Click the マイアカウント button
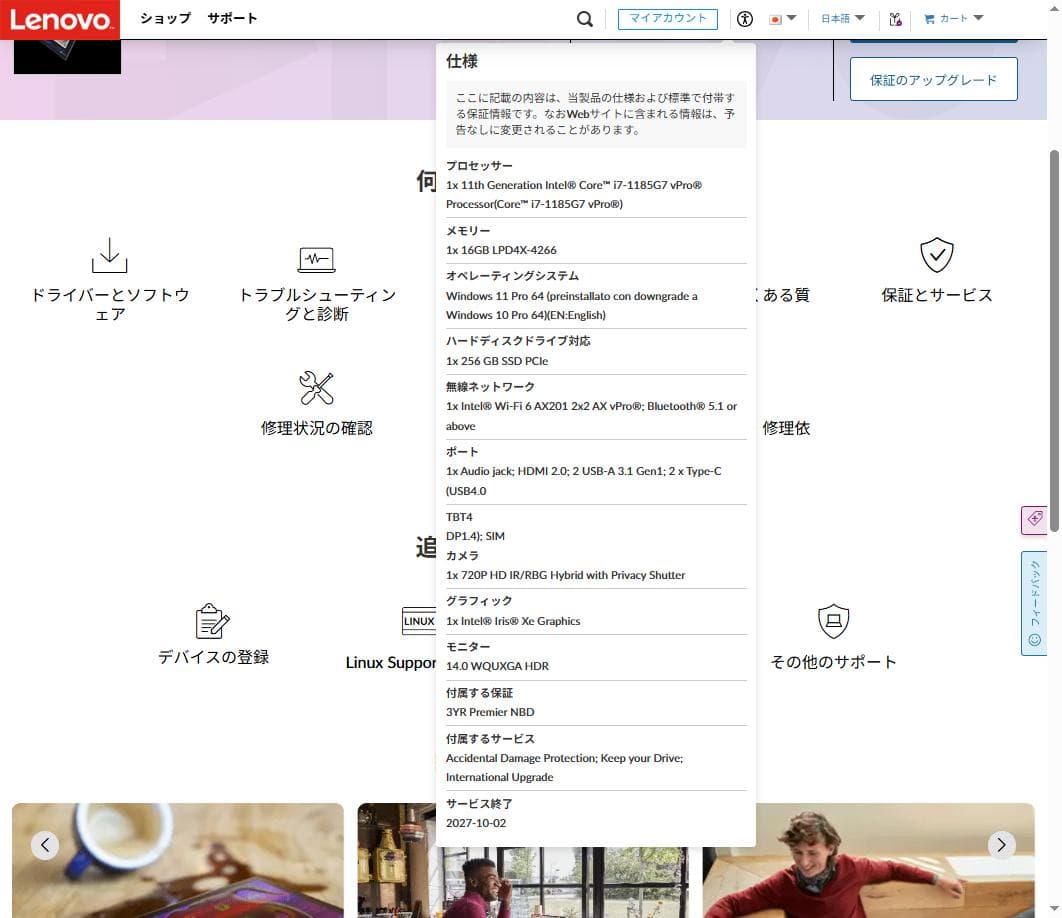Viewport: 1062px width, 918px height. 667,19
